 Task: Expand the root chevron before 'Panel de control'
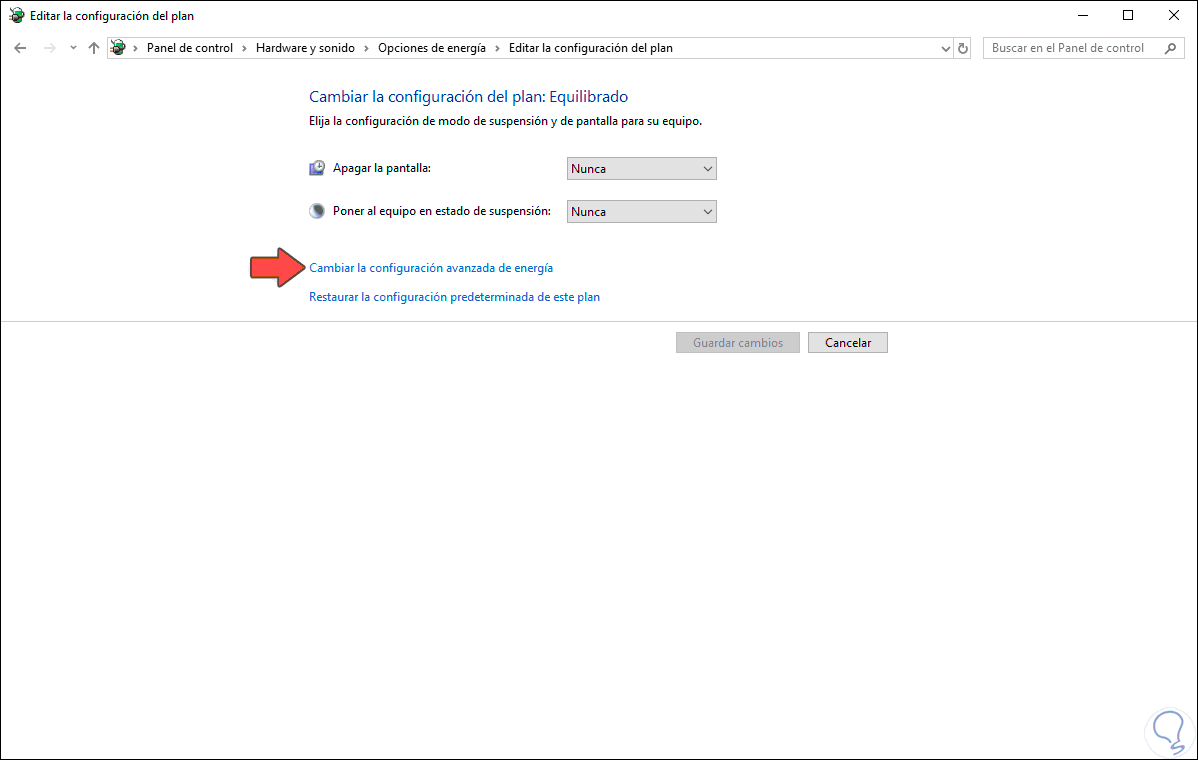pos(135,48)
